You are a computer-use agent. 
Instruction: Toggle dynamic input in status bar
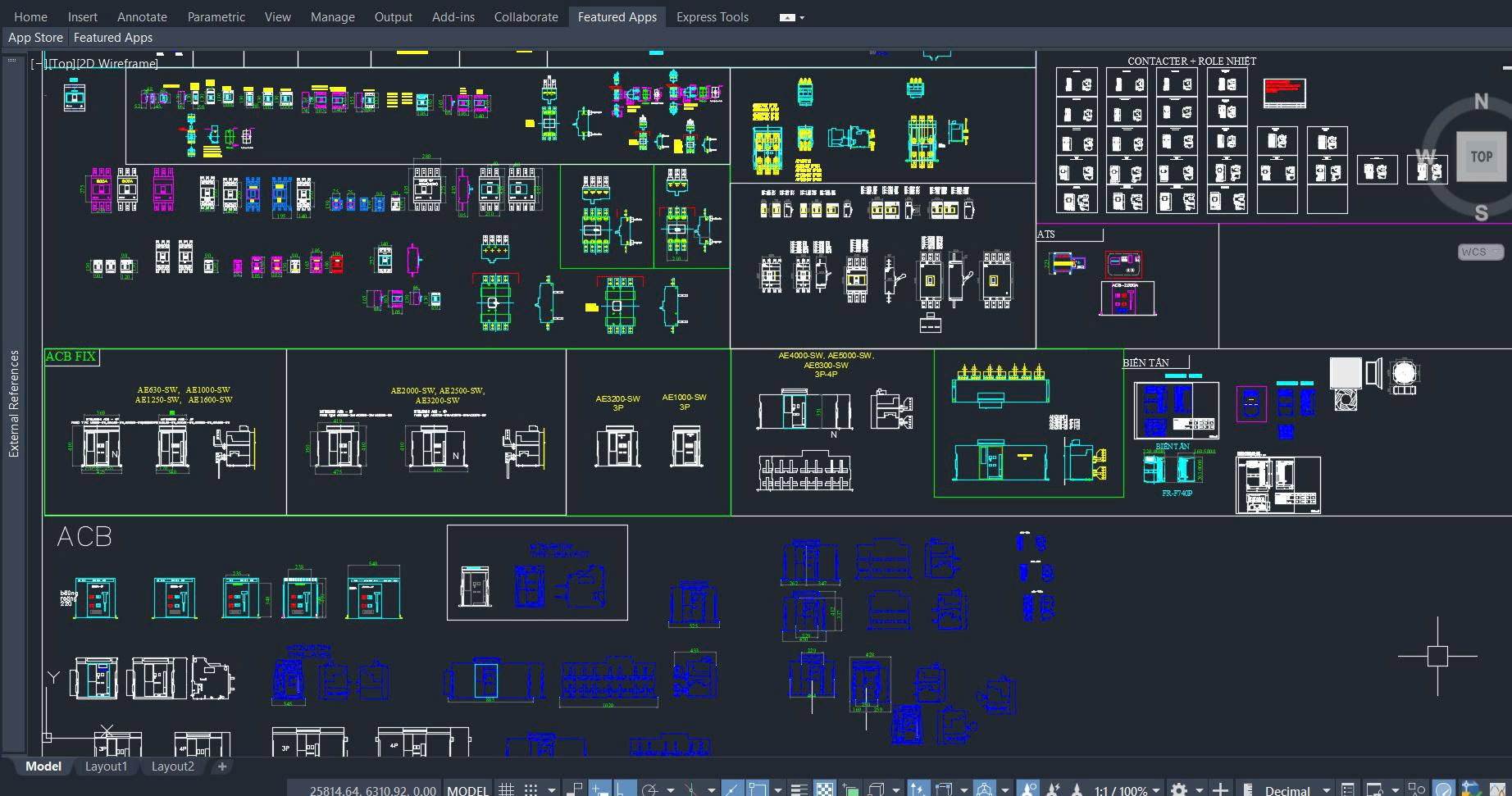tap(600, 789)
